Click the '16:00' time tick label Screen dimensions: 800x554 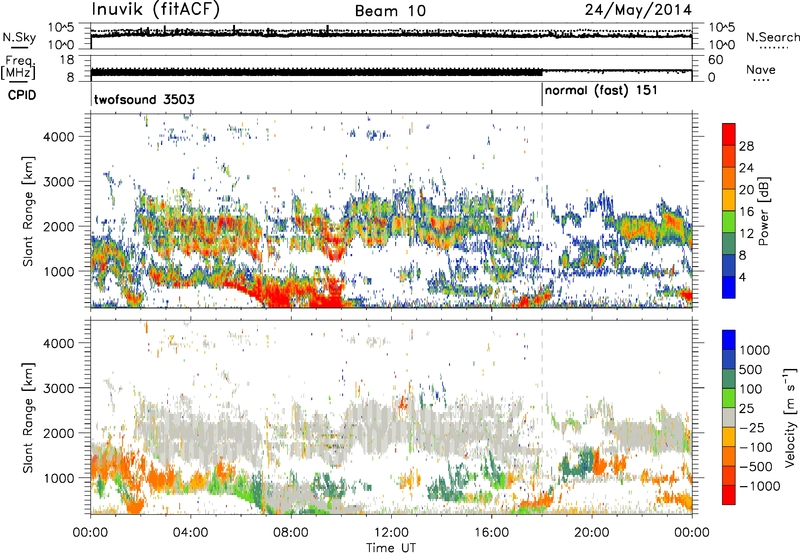[491, 533]
